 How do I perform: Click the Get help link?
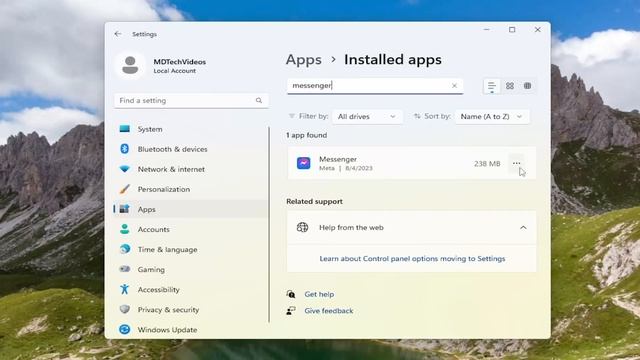(319, 294)
